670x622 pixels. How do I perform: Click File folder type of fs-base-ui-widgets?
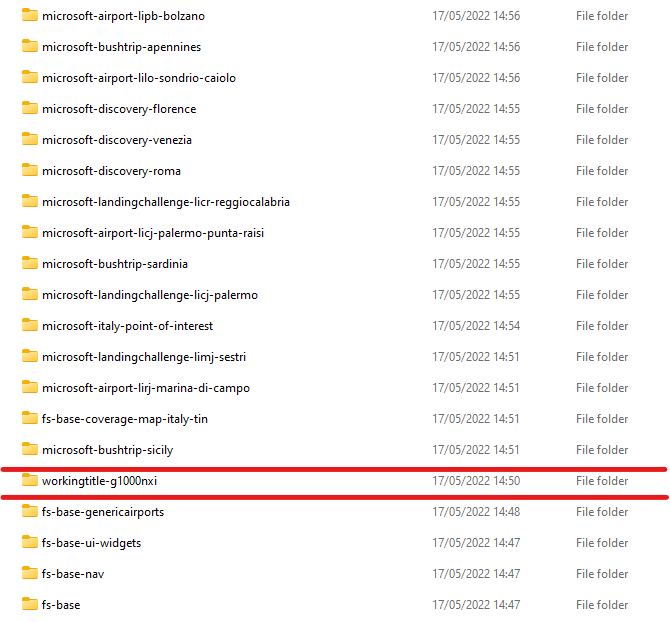pyautogui.click(x=602, y=543)
